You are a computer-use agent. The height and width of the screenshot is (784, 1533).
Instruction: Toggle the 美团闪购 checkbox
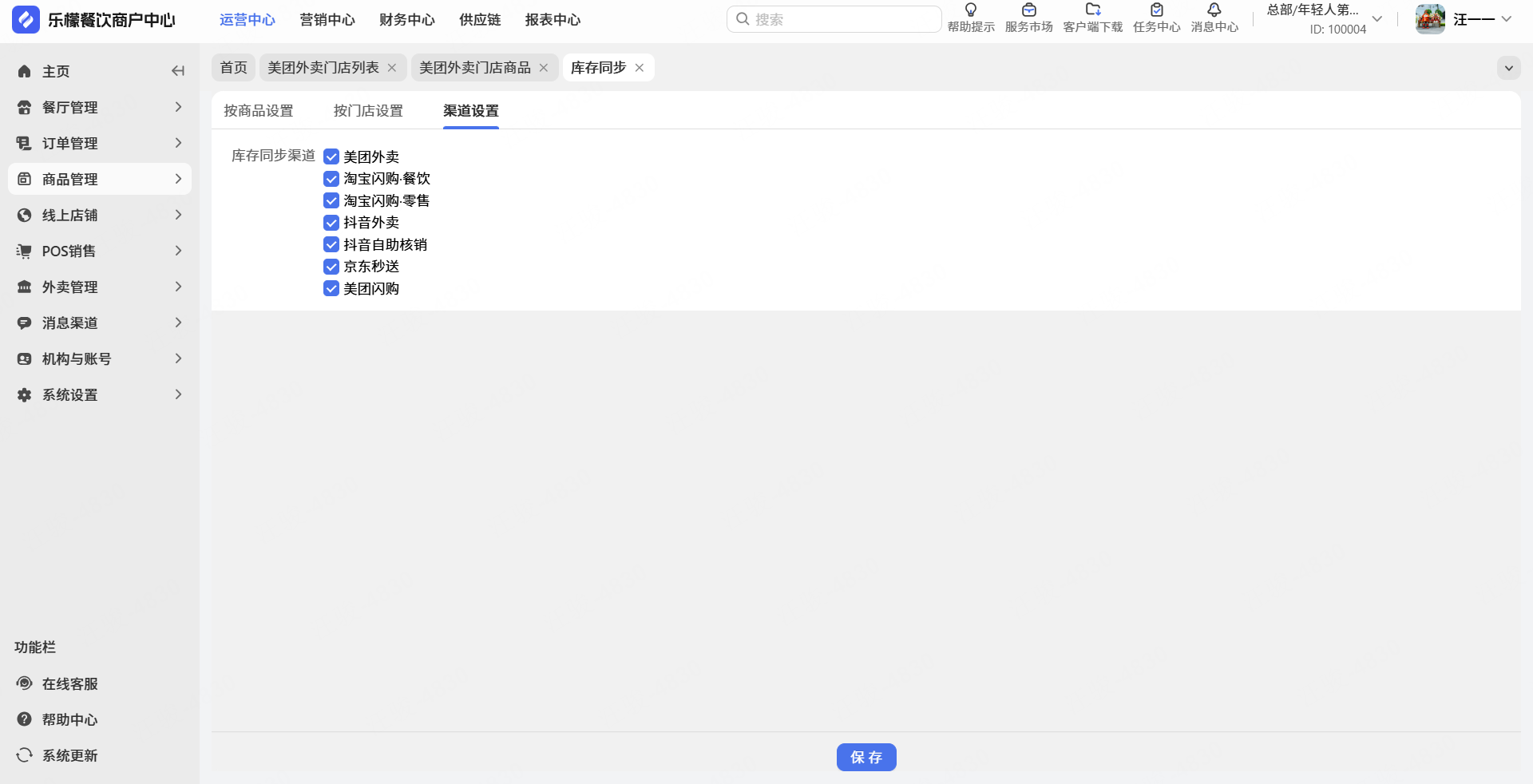coord(331,288)
